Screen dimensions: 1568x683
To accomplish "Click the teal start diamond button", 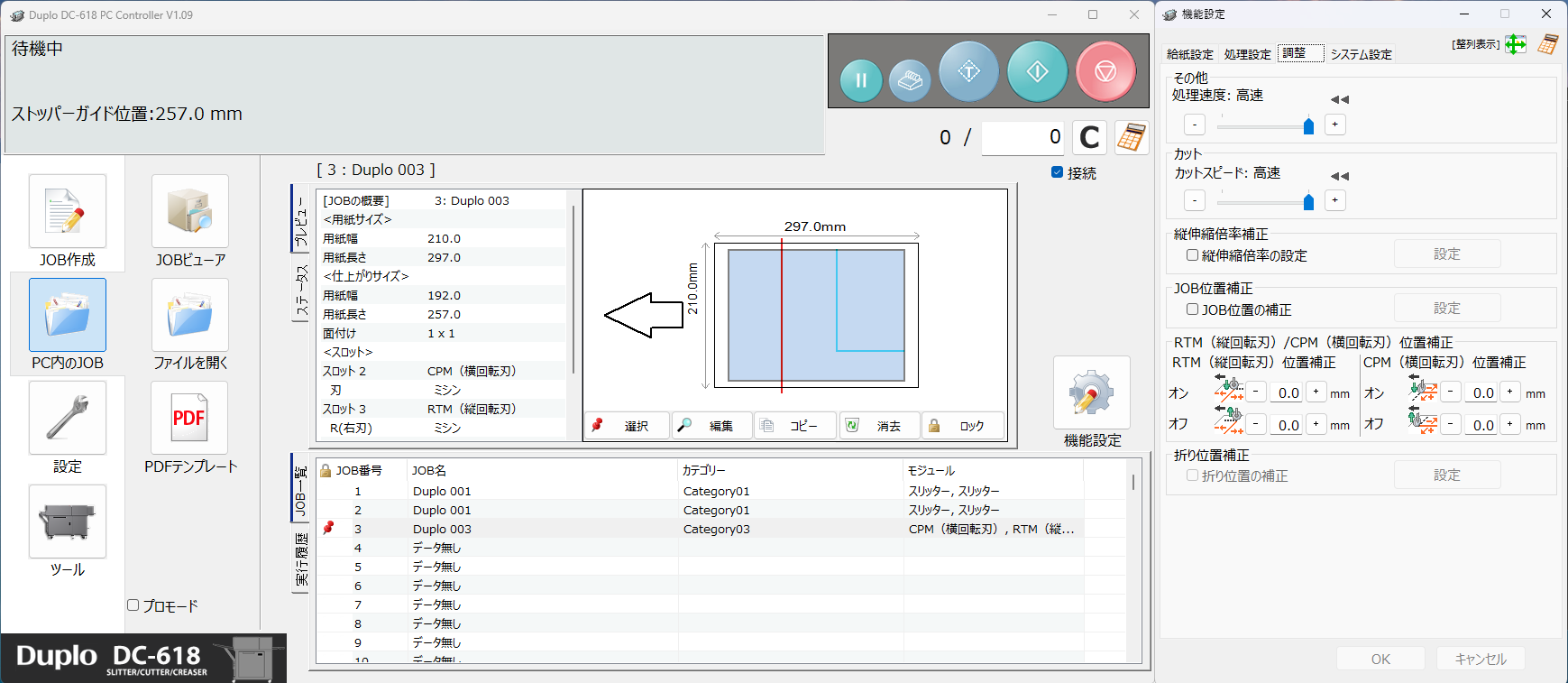I will coord(1038,71).
